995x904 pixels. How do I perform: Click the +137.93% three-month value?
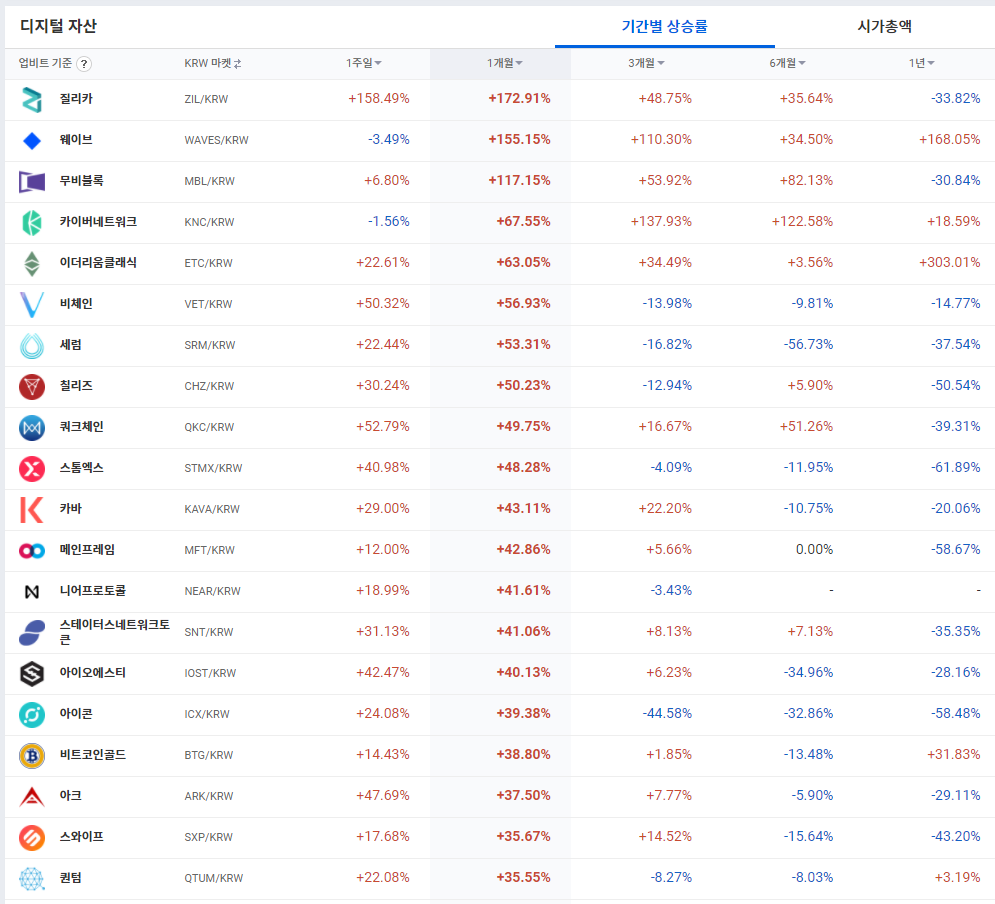pos(661,221)
